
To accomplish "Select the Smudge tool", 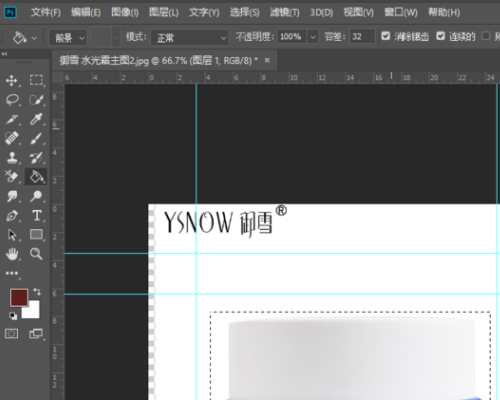I will 12,196.
